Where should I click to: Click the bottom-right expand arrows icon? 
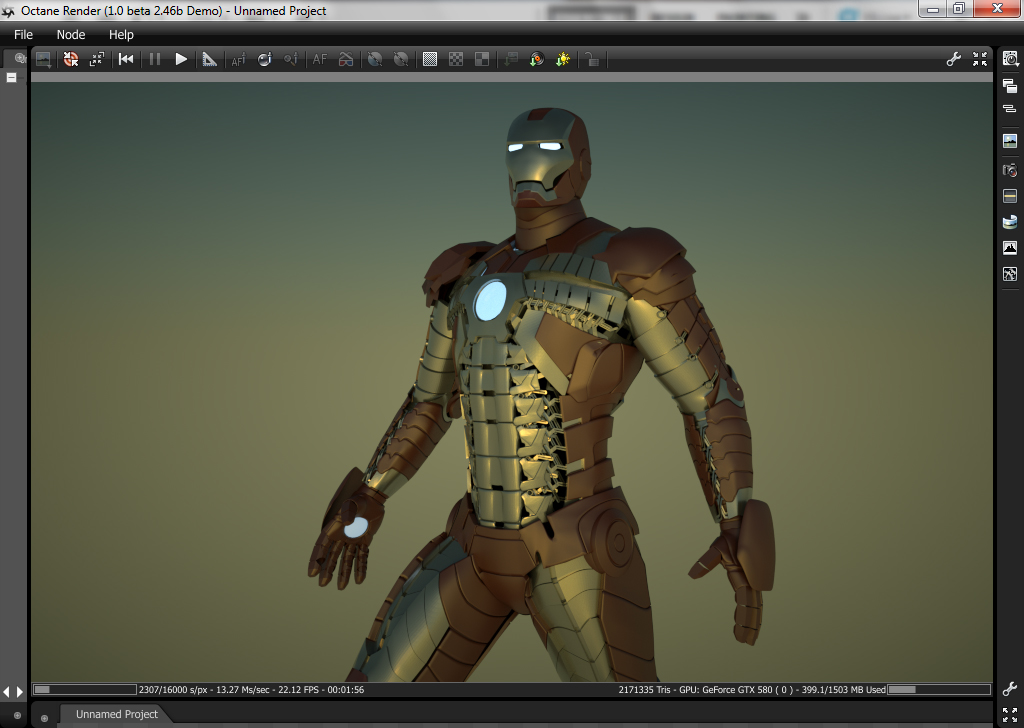(x=1010, y=715)
